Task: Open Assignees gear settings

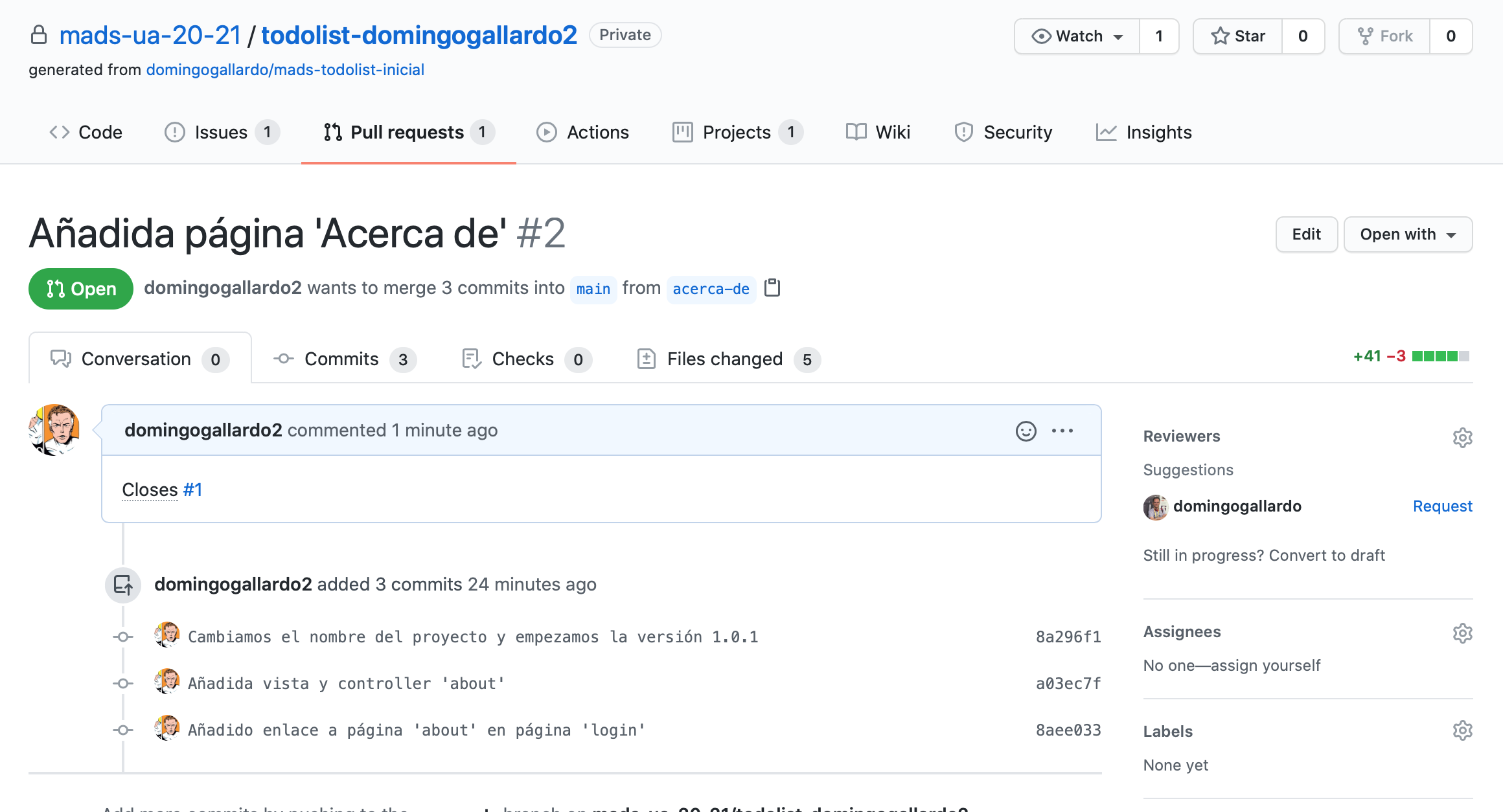Action: click(x=1462, y=633)
